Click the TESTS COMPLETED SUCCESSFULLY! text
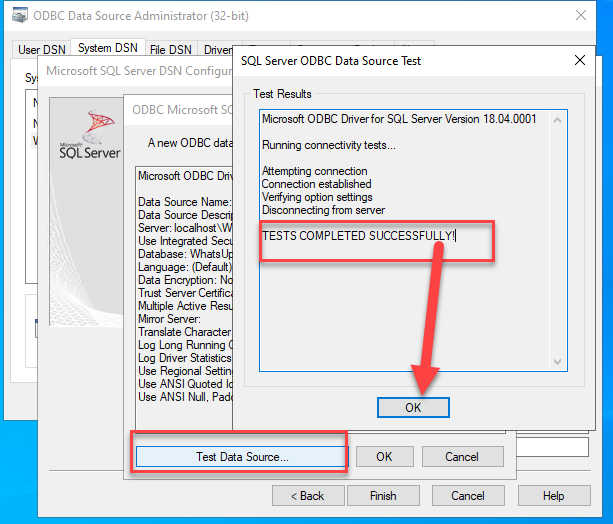 coord(358,236)
